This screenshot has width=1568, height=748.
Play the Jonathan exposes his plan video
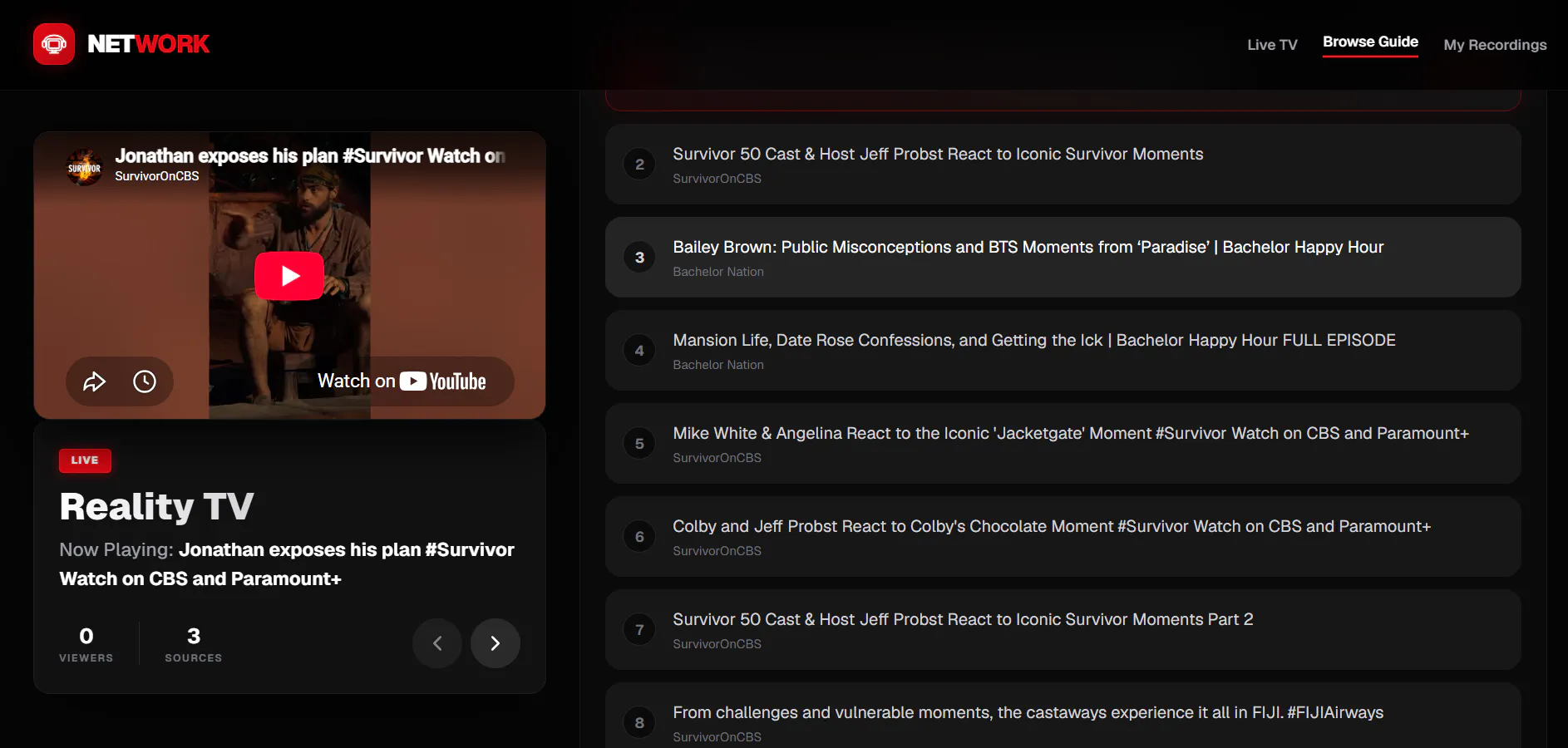coord(289,276)
